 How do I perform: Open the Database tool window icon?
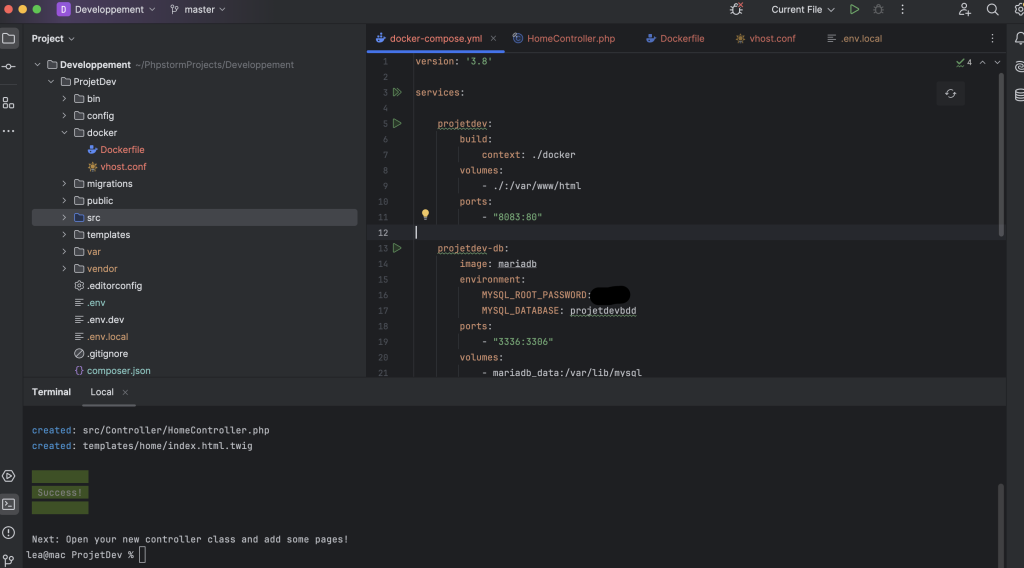[1019, 95]
